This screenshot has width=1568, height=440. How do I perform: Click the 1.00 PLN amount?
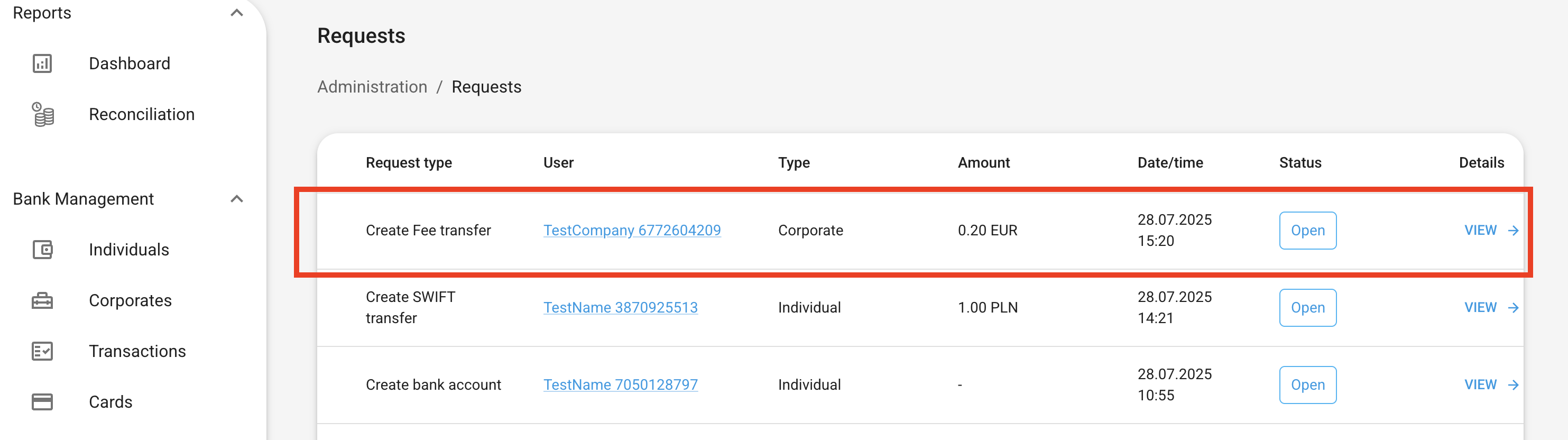(988, 308)
